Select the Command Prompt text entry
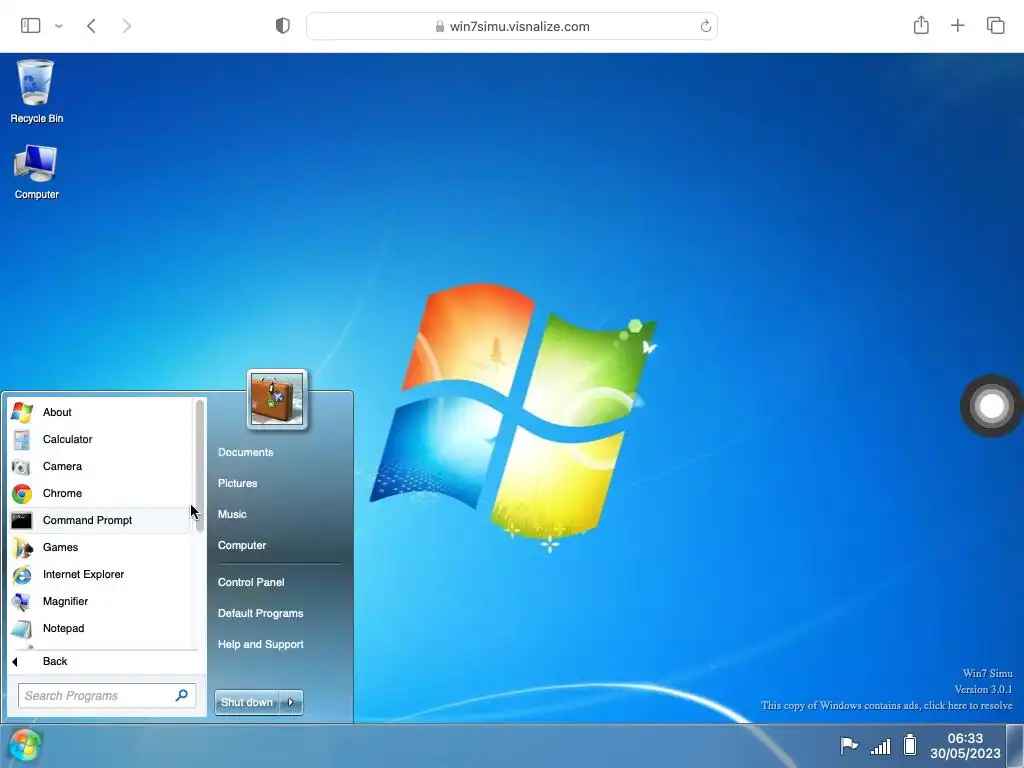This screenshot has width=1024, height=768. pyautogui.click(x=88, y=520)
